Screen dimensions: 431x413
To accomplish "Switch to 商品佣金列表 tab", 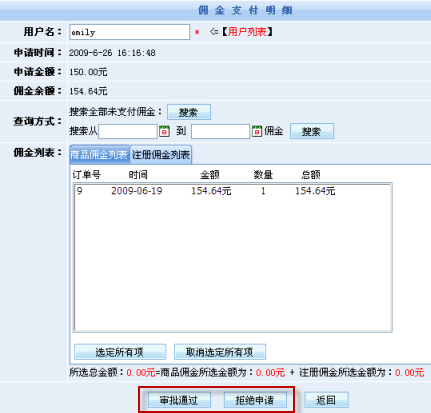I will [99, 155].
